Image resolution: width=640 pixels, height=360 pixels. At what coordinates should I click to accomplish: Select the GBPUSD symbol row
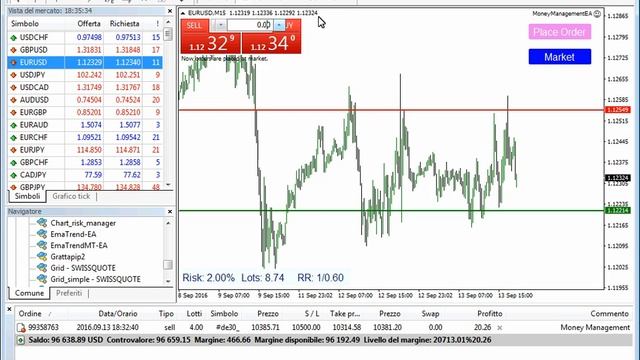[85, 50]
